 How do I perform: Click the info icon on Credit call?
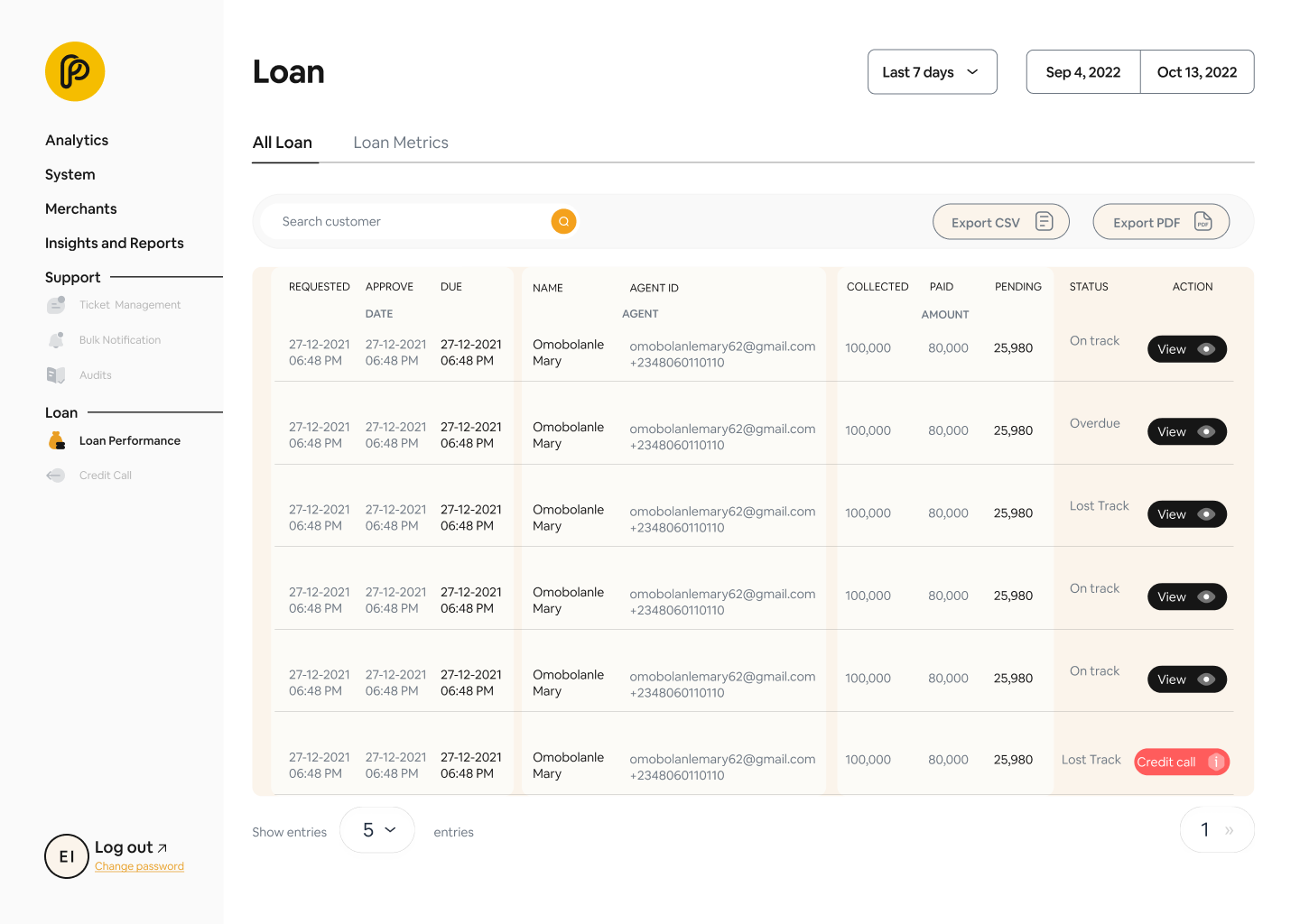(x=1216, y=762)
